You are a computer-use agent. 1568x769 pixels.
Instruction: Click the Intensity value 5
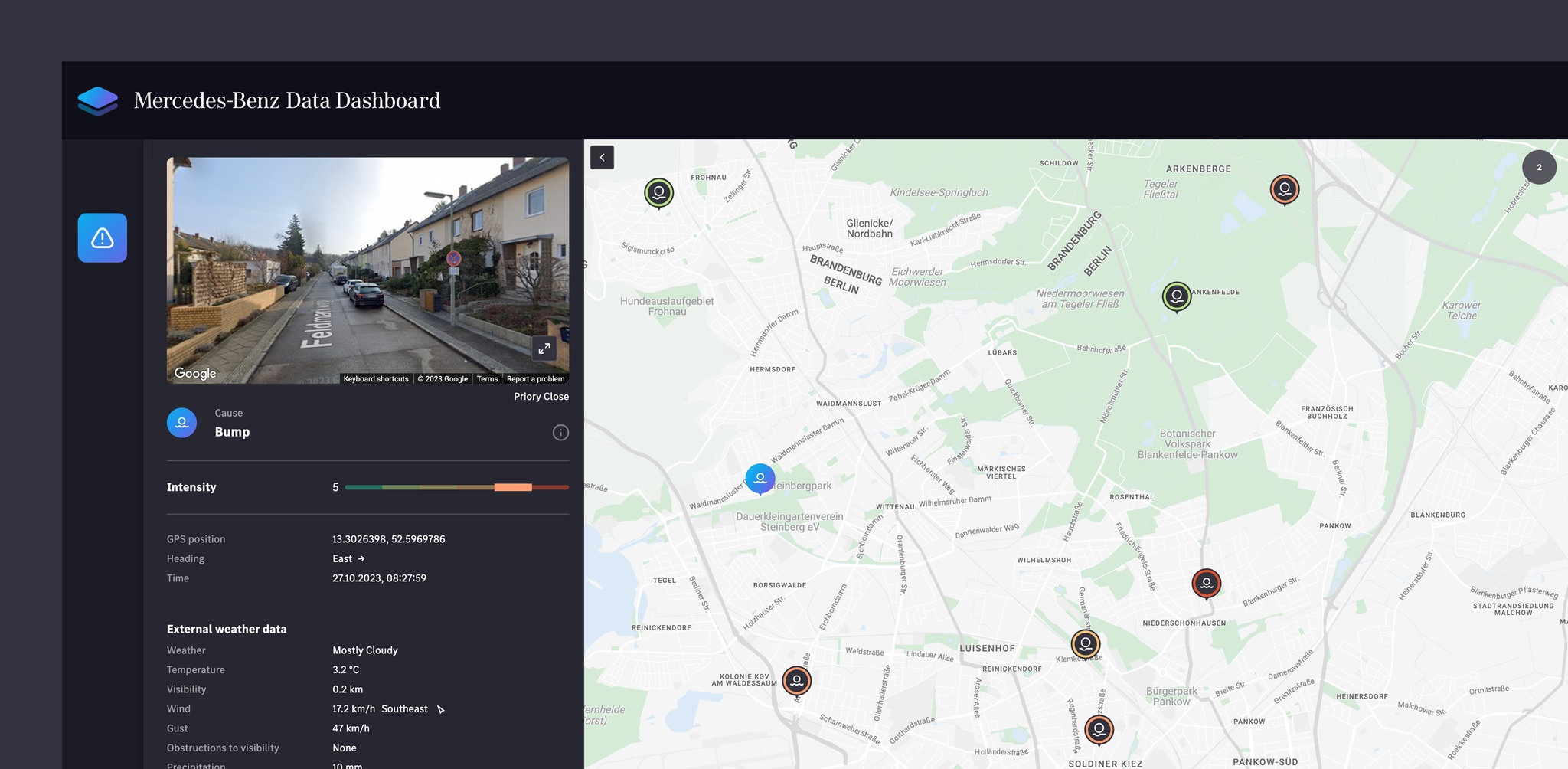[335, 487]
